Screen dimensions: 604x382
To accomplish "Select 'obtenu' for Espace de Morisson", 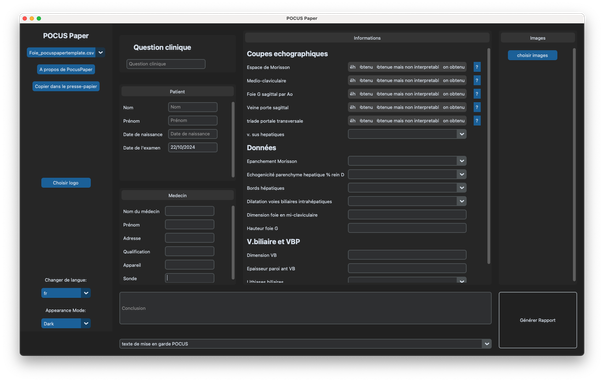I will pos(366,67).
